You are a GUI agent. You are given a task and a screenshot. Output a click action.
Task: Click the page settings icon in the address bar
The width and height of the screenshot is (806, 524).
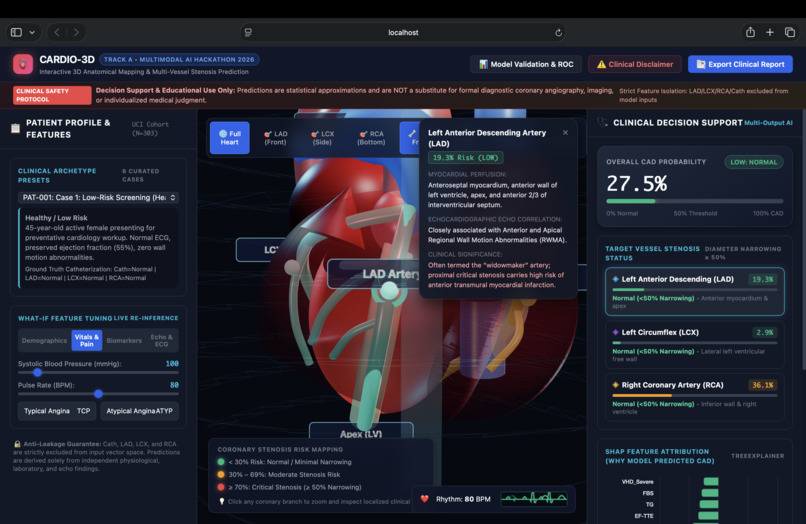(248, 32)
